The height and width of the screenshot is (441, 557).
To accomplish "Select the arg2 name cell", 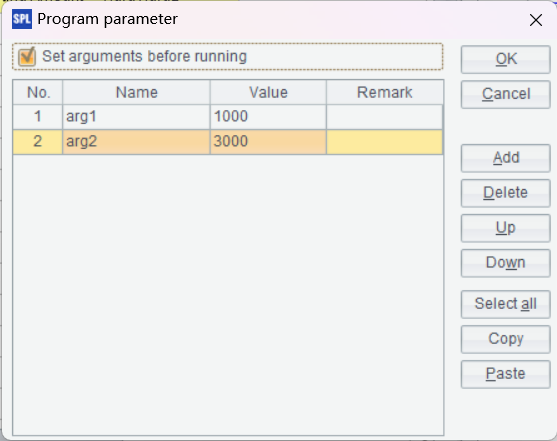I will pos(136,142).
